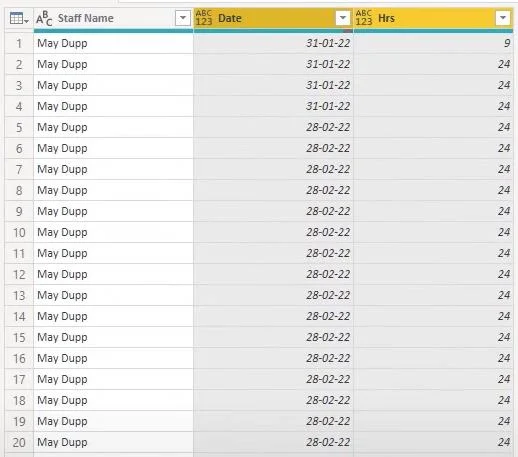The image size is (518, 457).
Task: Select the Date column header
Action: coord(273,18)
